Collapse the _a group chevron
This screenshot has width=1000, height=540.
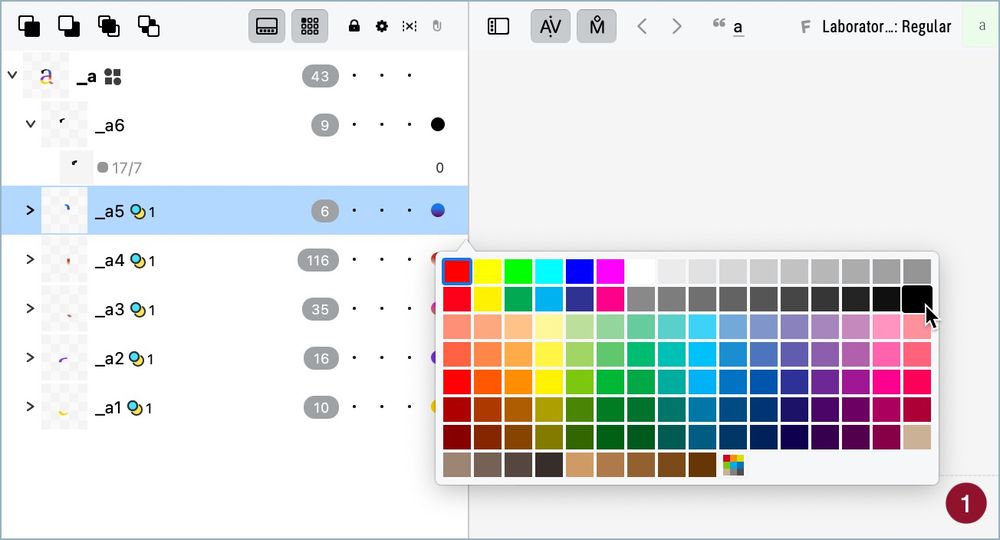[x=12, y=75]
